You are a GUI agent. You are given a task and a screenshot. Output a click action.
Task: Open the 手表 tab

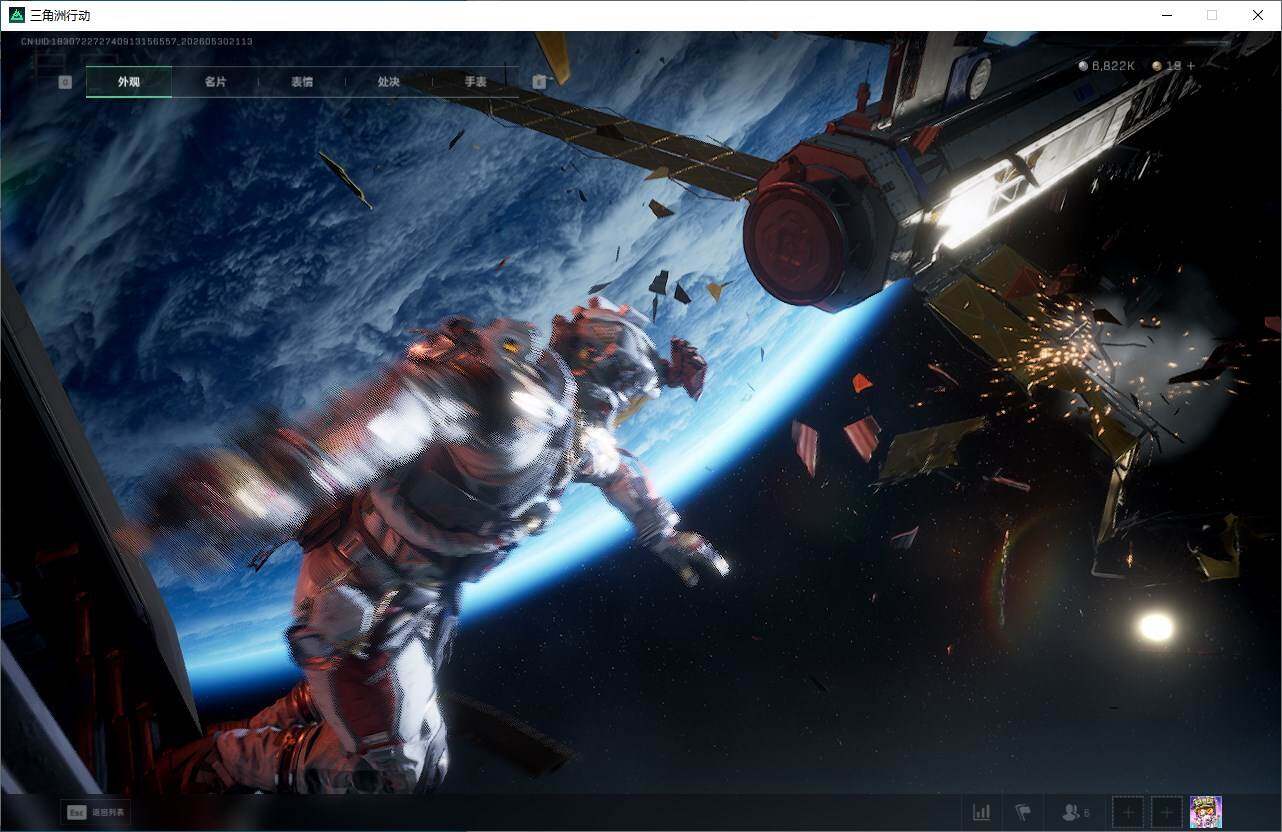[x=475, y=82]
